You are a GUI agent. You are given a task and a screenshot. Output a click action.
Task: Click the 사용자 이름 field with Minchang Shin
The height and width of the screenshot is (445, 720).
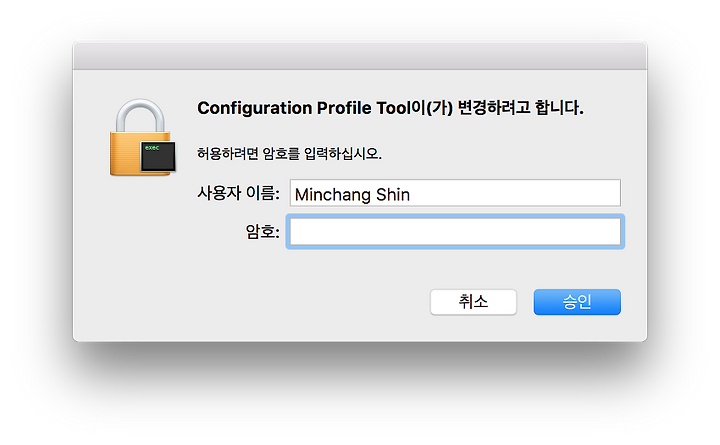point(455,193)
